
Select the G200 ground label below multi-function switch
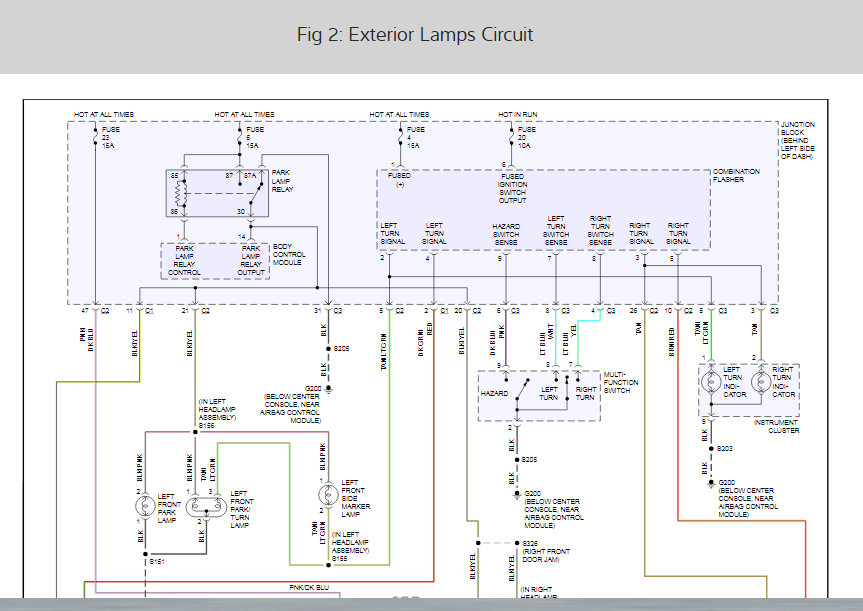553,510
